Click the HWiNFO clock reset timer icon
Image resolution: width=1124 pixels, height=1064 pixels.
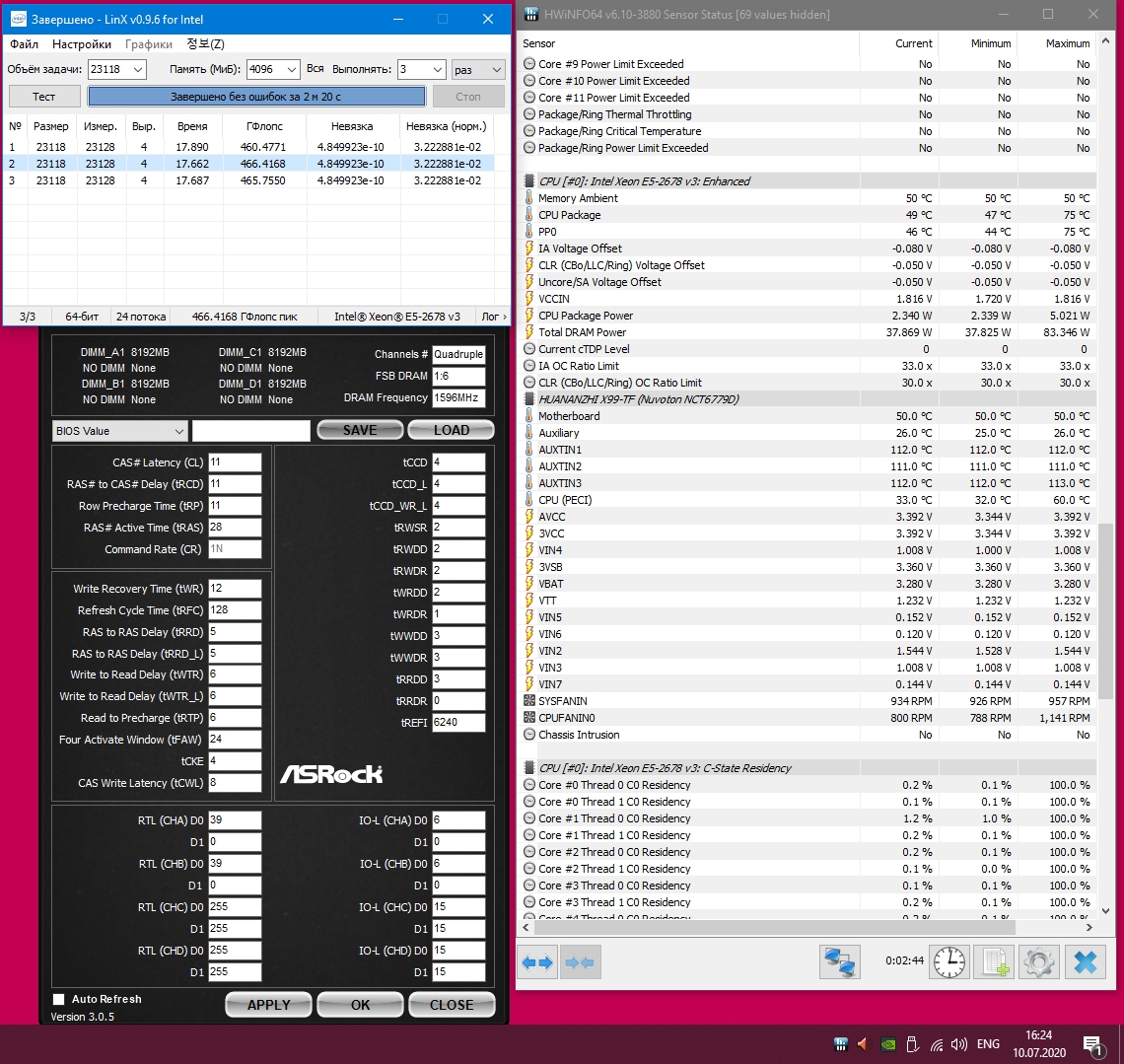949,962
